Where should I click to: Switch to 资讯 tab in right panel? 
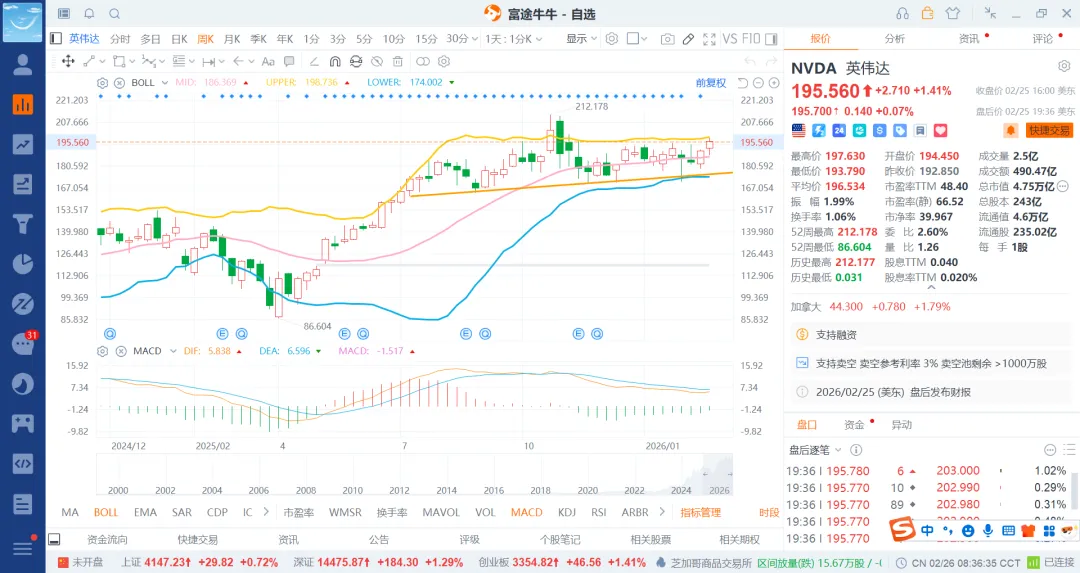(x=969, y=39)
